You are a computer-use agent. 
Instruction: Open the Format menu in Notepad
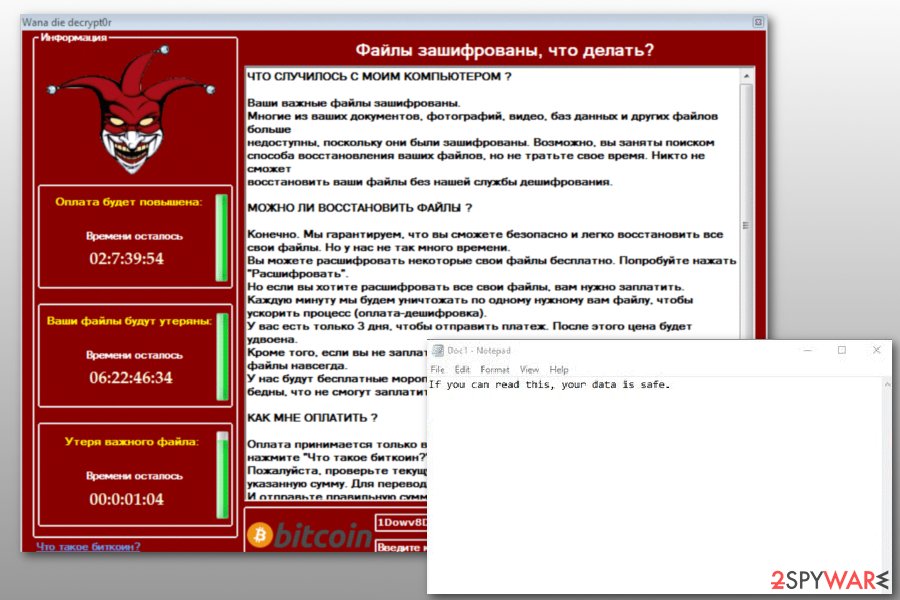[x=494, y=370]
